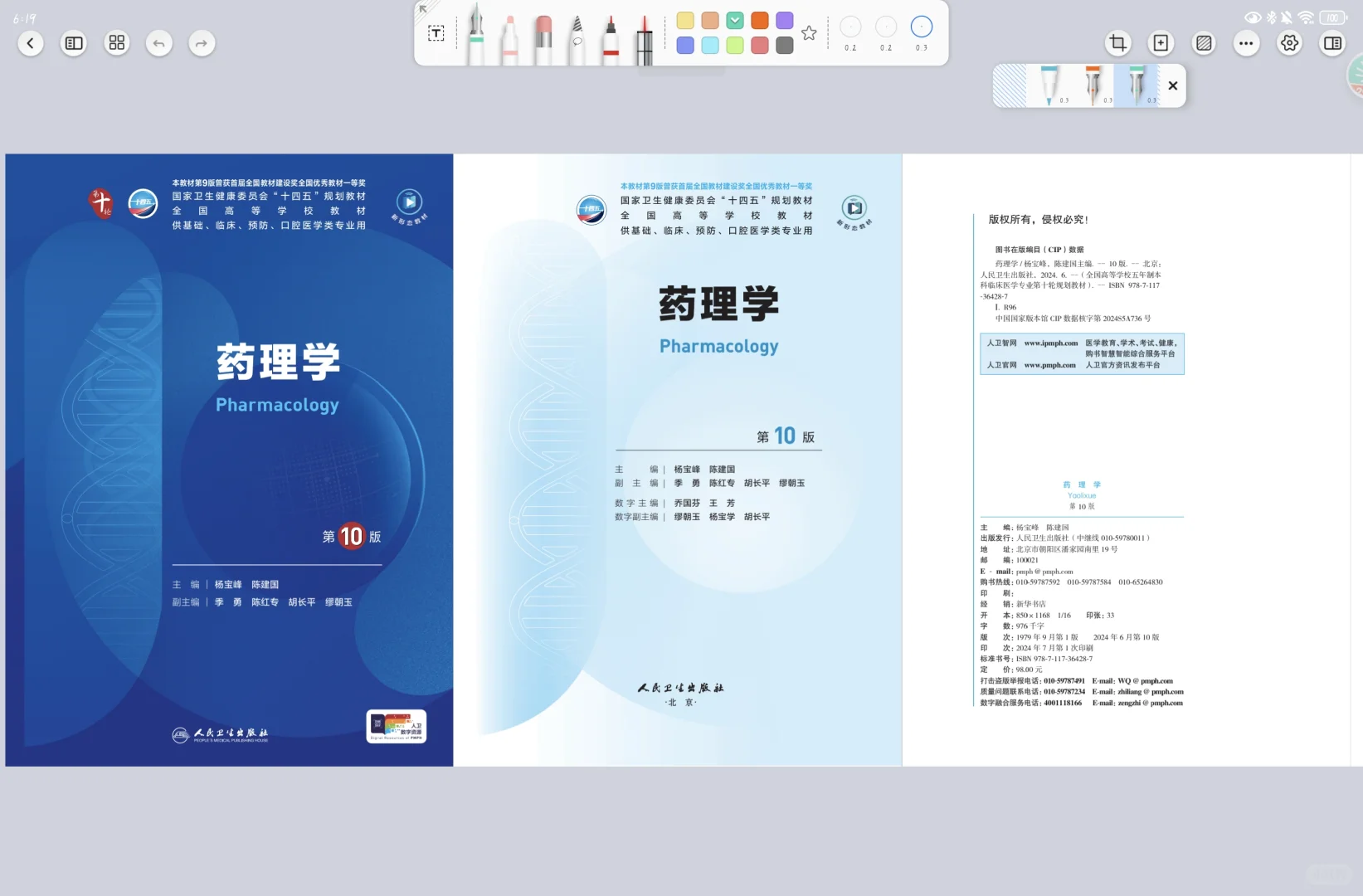Select the red-tipped marker pen

[x=611, y=40]
